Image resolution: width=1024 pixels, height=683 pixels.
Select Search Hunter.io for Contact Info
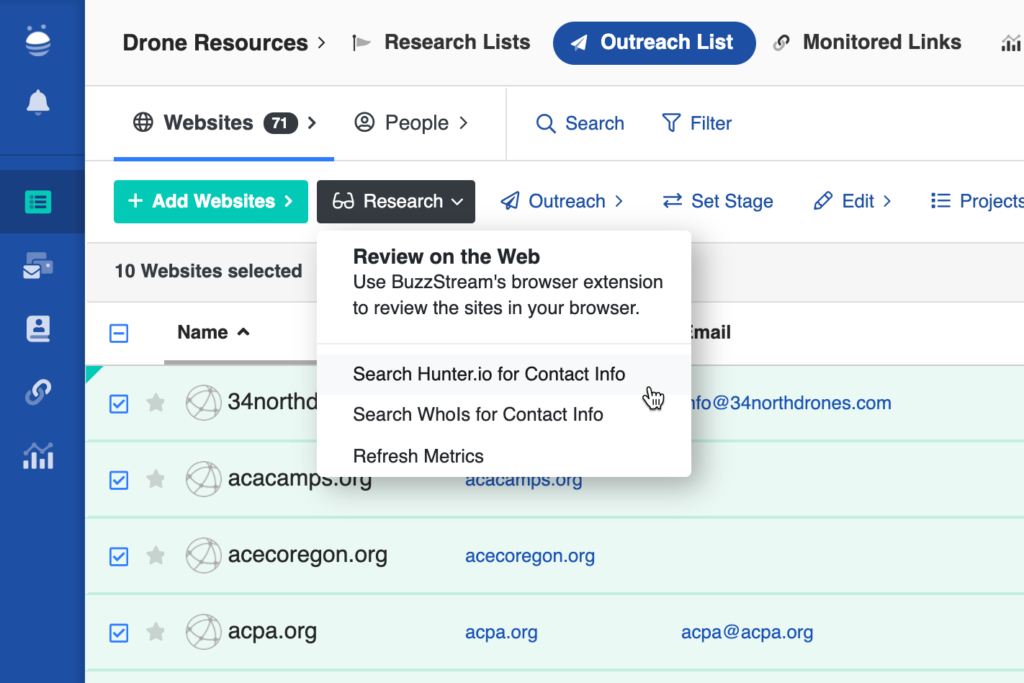tap(489, 374)
